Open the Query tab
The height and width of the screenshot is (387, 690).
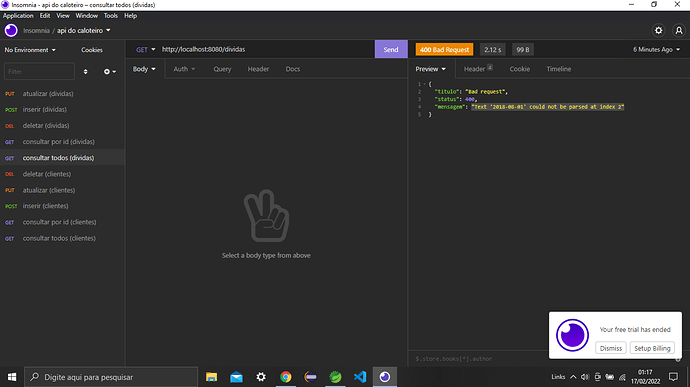click(222, 69)
